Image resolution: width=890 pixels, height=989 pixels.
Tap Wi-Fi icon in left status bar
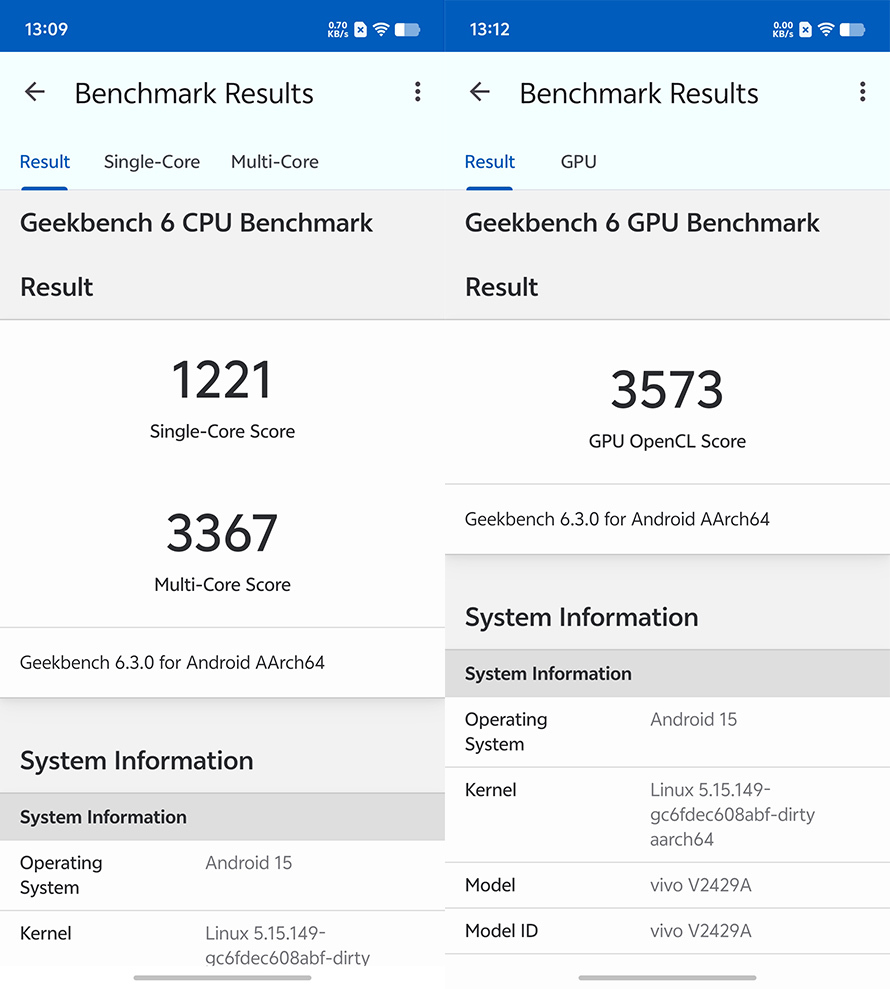click(x=381, y=29)
